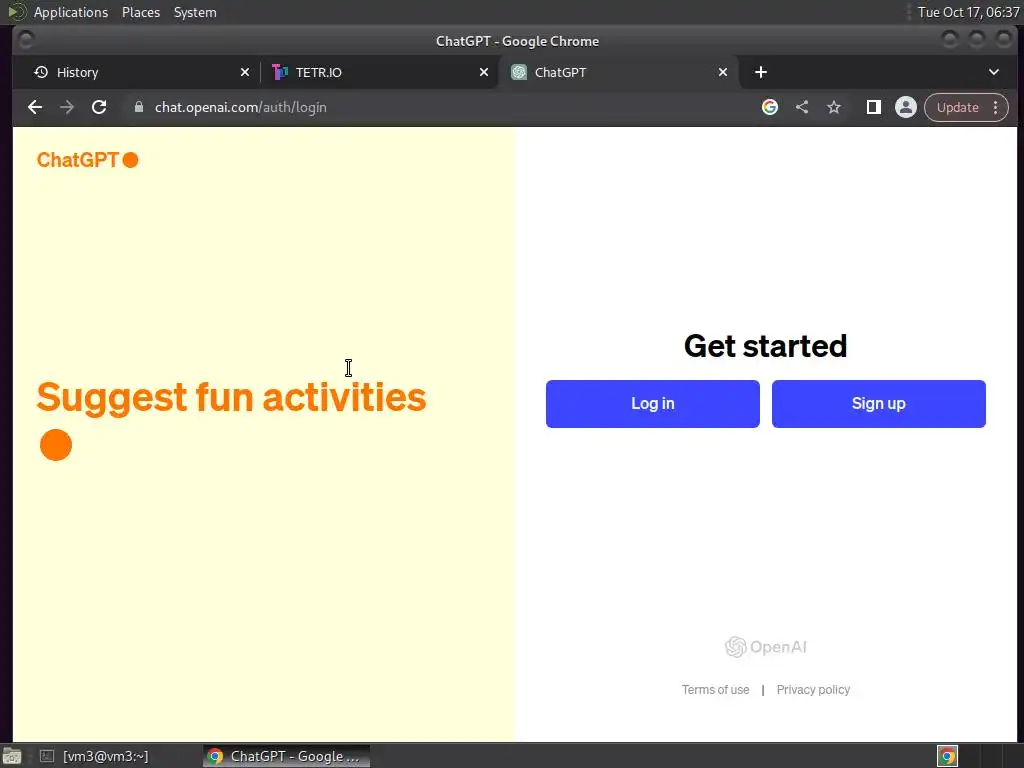Click the show desktop icon in taskbar
The width and height of the screenshot is (1024, 768).
[x=12, y=756]
